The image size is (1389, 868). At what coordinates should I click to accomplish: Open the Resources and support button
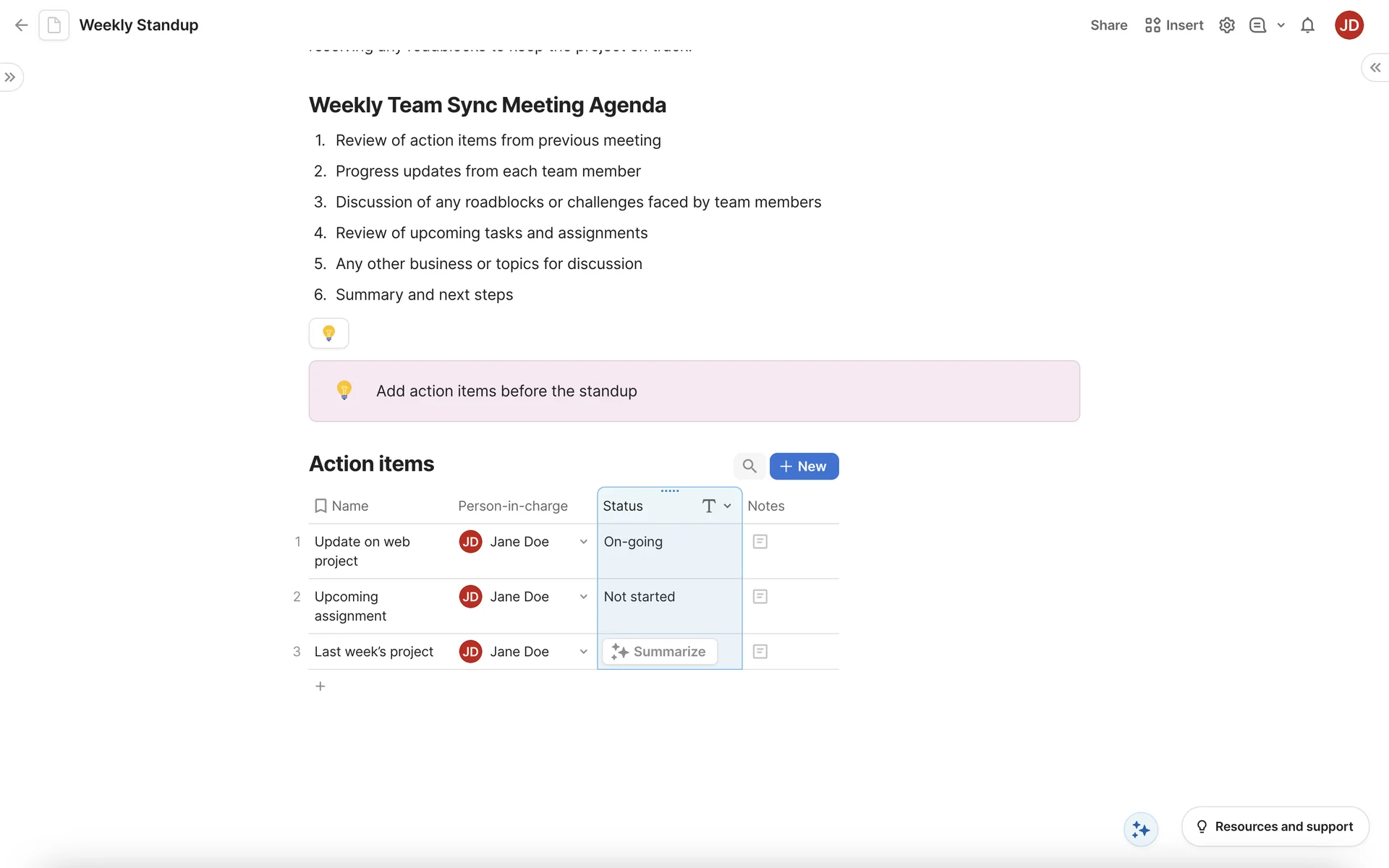pyautogui.click(x=1275, y=826)
